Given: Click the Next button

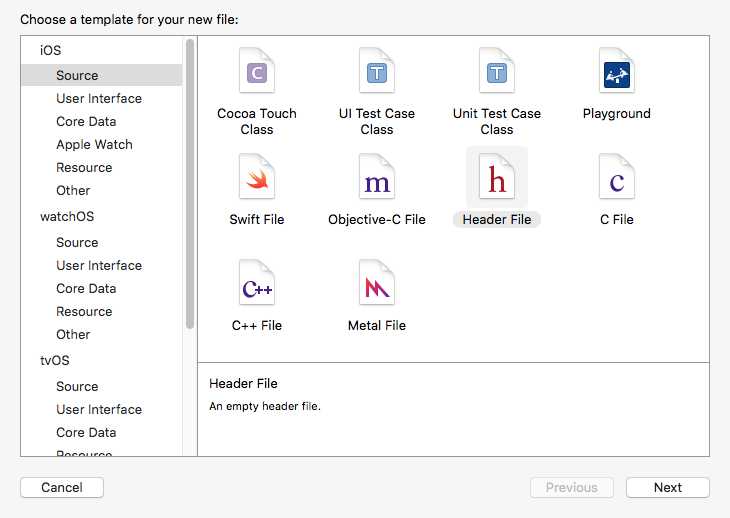Looking at the screenshot, I should 668,487.
